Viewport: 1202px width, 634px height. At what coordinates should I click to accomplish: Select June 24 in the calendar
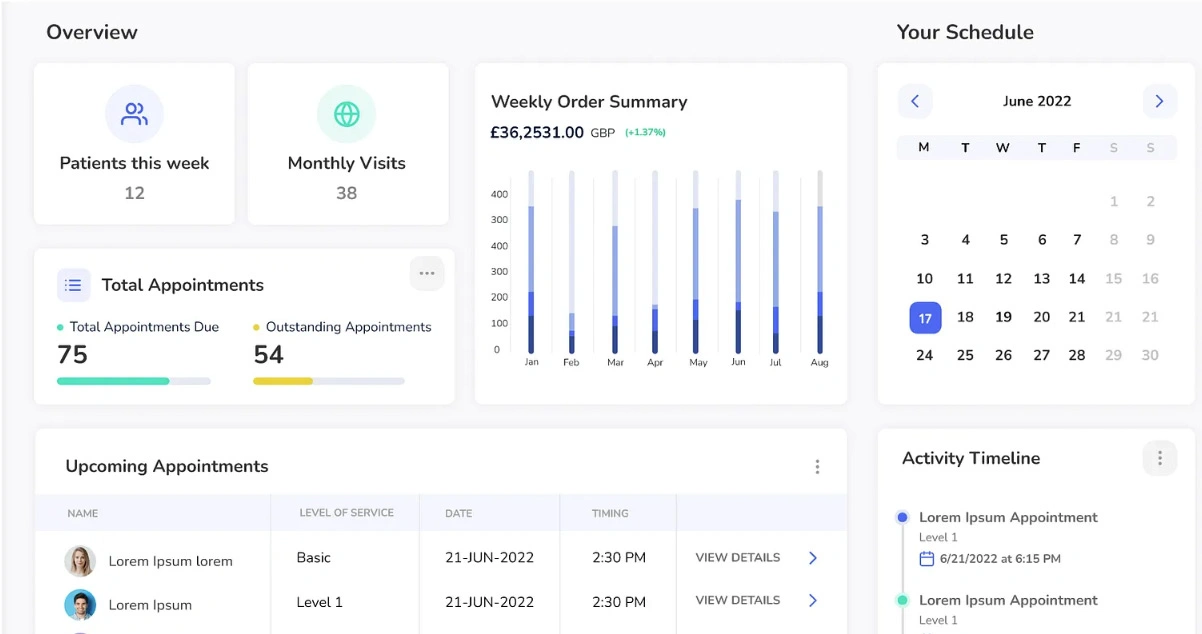[x=925, y=355]
